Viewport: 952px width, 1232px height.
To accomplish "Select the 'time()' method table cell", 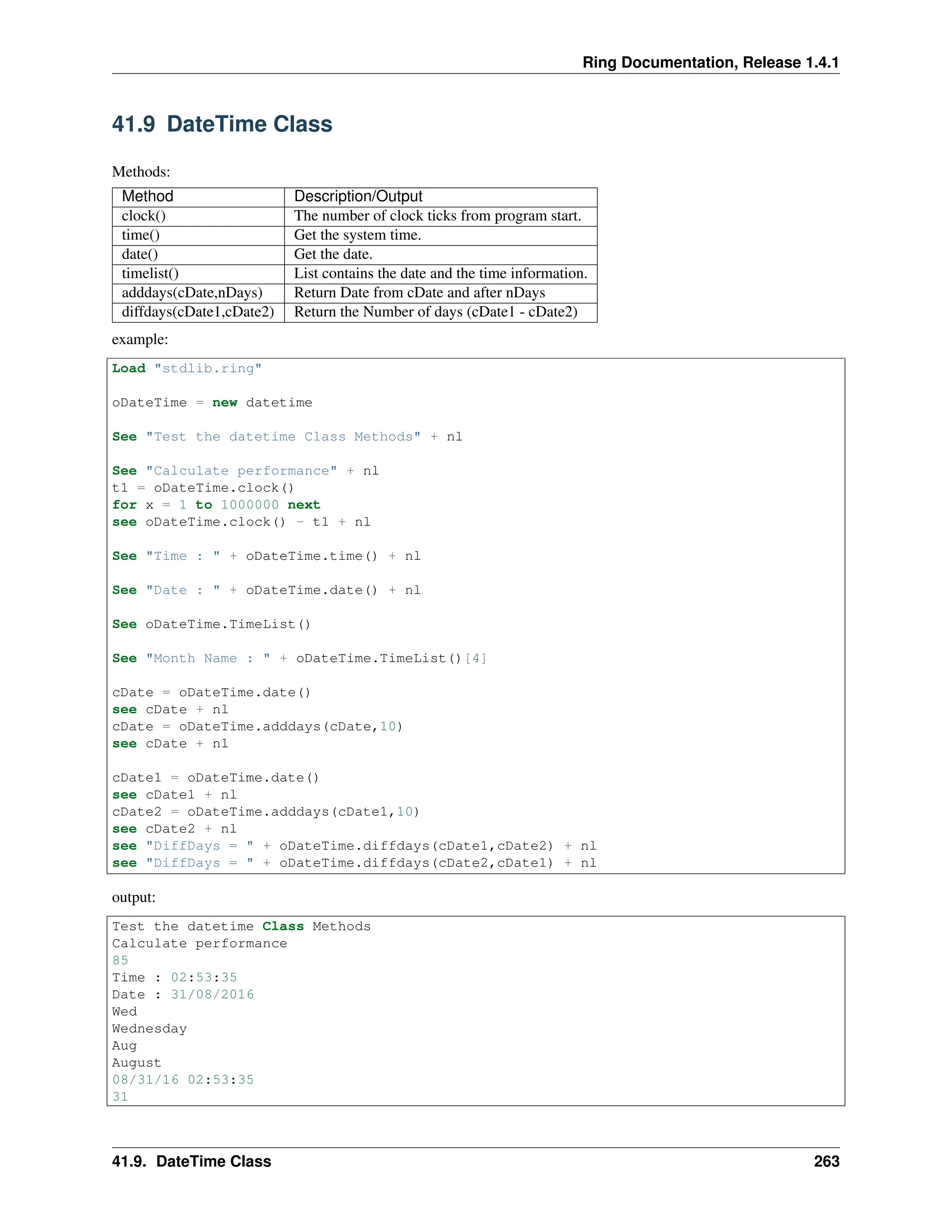I will click(141, 235).
